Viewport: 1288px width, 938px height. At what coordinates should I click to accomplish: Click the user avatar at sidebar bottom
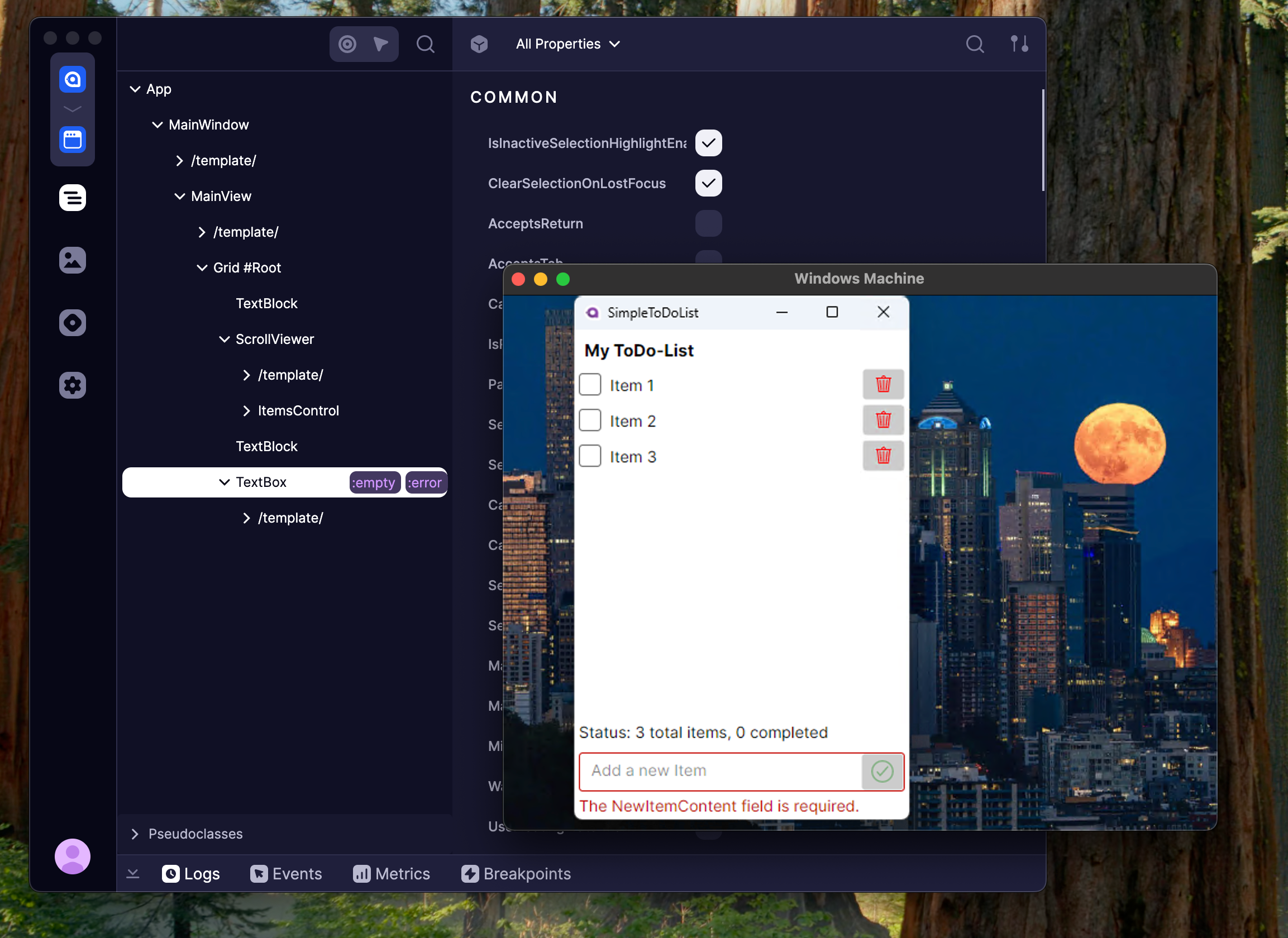(72, 856)
